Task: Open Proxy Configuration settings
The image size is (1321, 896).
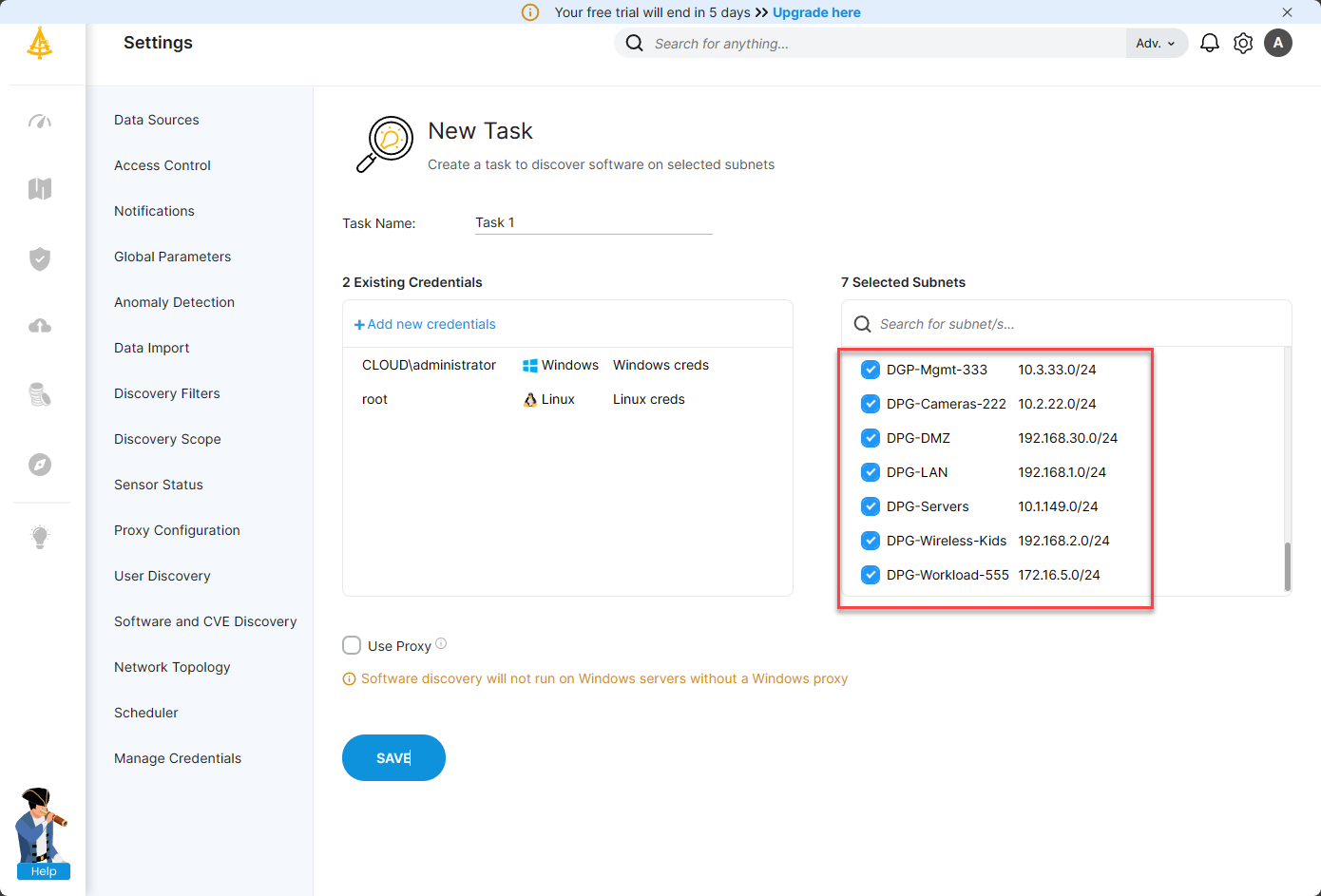Action: 177,530
